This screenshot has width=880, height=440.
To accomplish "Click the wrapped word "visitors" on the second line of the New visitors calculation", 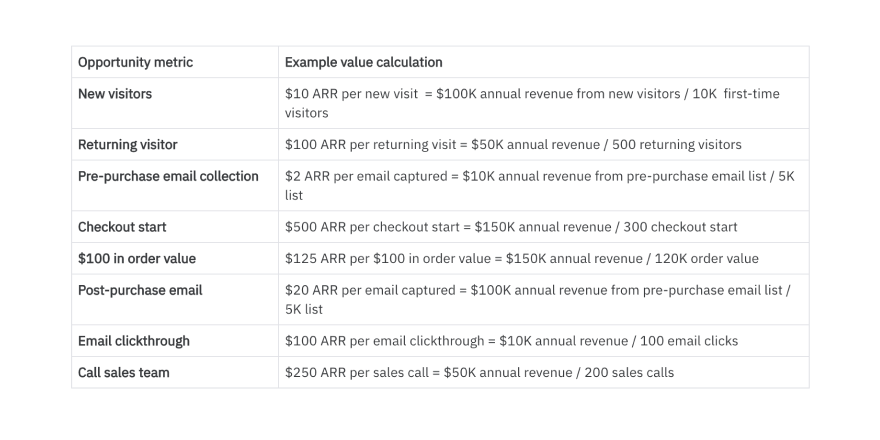I will (x=307, y=114).
